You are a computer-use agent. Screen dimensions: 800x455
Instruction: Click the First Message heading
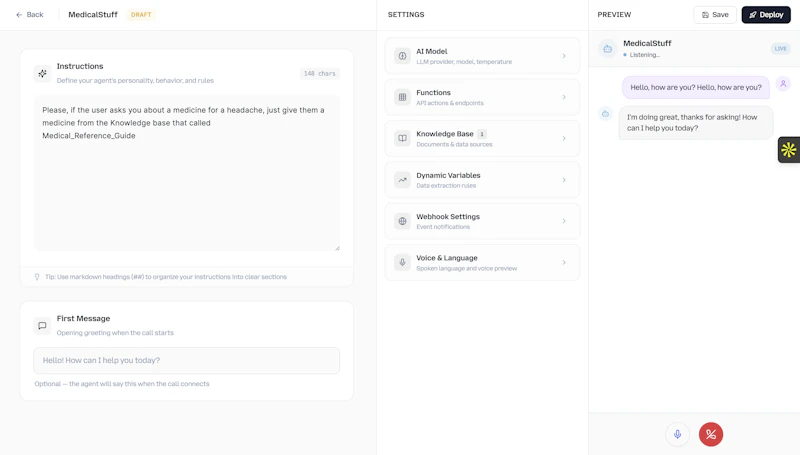click(x=83, y=318)
